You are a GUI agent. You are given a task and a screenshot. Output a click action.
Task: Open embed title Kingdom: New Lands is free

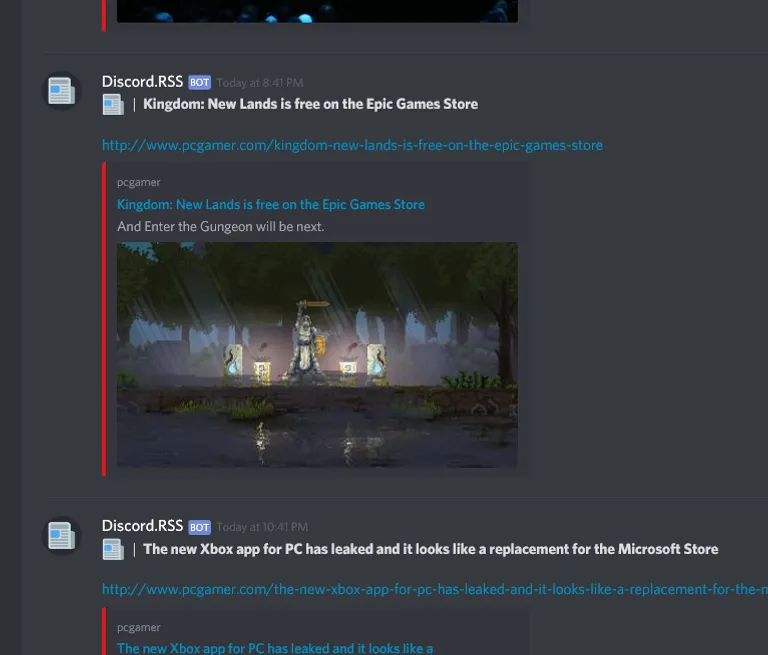click(271, 205)
